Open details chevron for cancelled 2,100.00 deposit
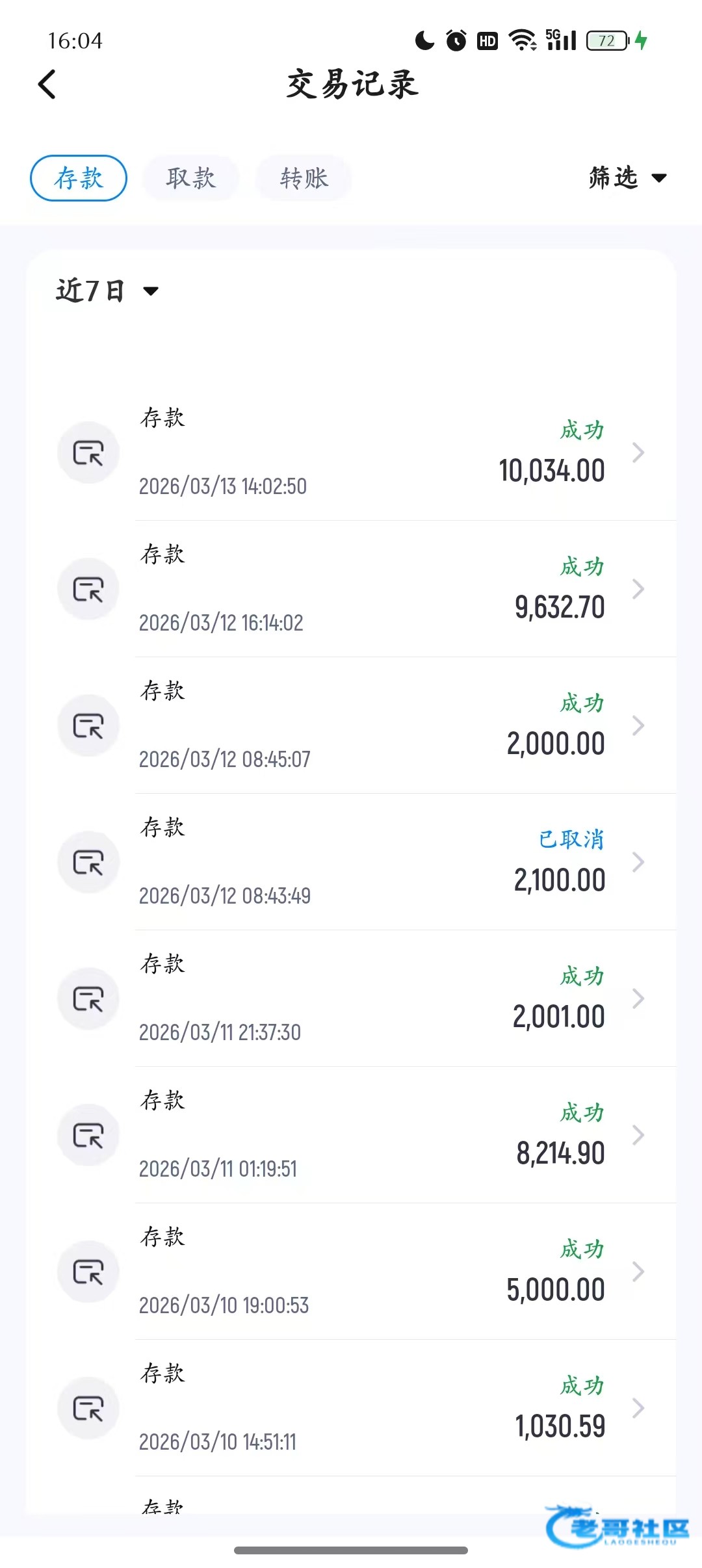Image resolution: width=702 pixels, height=1568 pixels. pos(638,862)
